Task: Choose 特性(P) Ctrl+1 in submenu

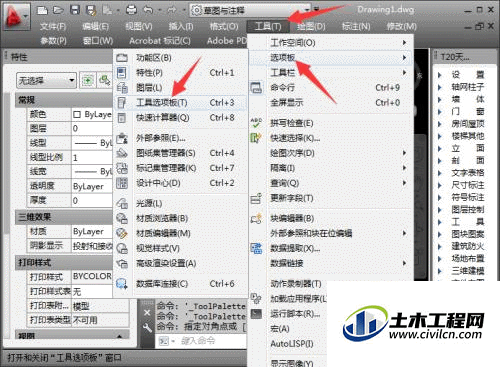Action: click(x=181, y=73)
